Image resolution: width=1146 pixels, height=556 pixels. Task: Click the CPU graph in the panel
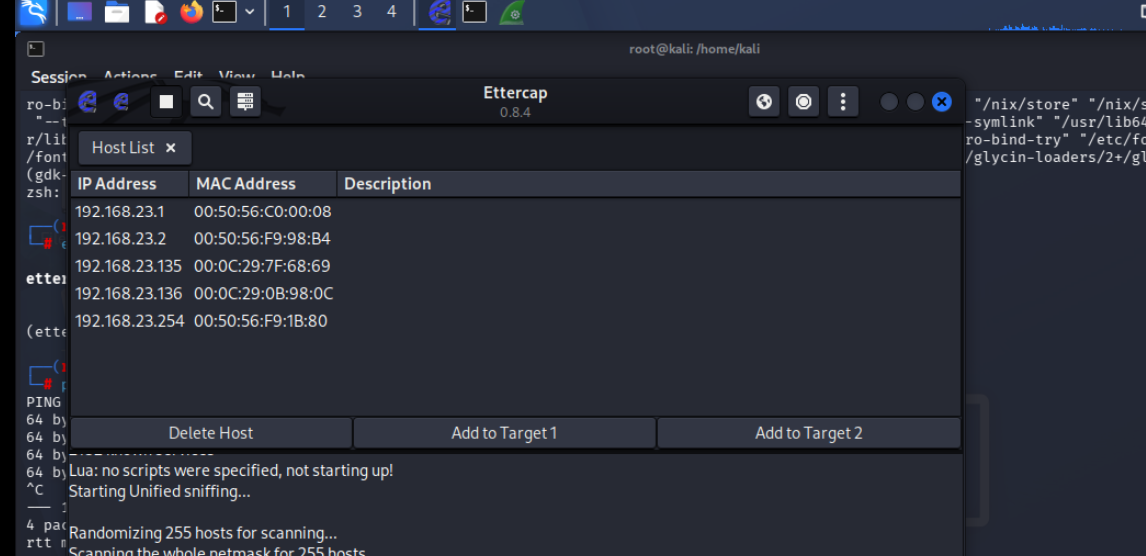coord(1058,28)
